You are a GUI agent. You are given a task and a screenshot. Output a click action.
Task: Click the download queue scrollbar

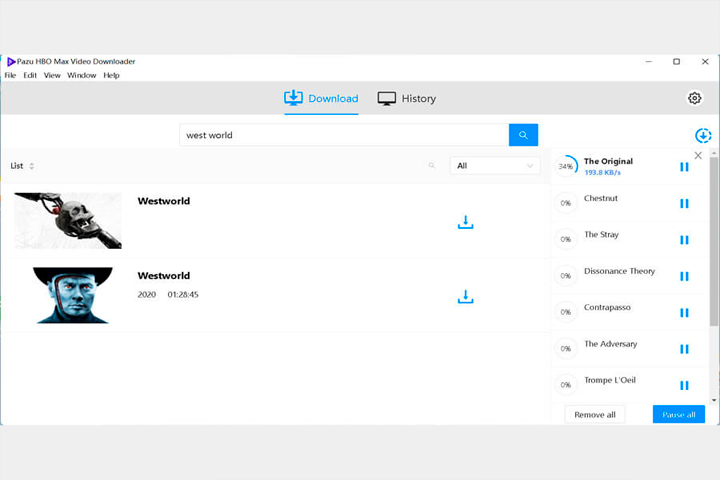[x=714, y=242]
